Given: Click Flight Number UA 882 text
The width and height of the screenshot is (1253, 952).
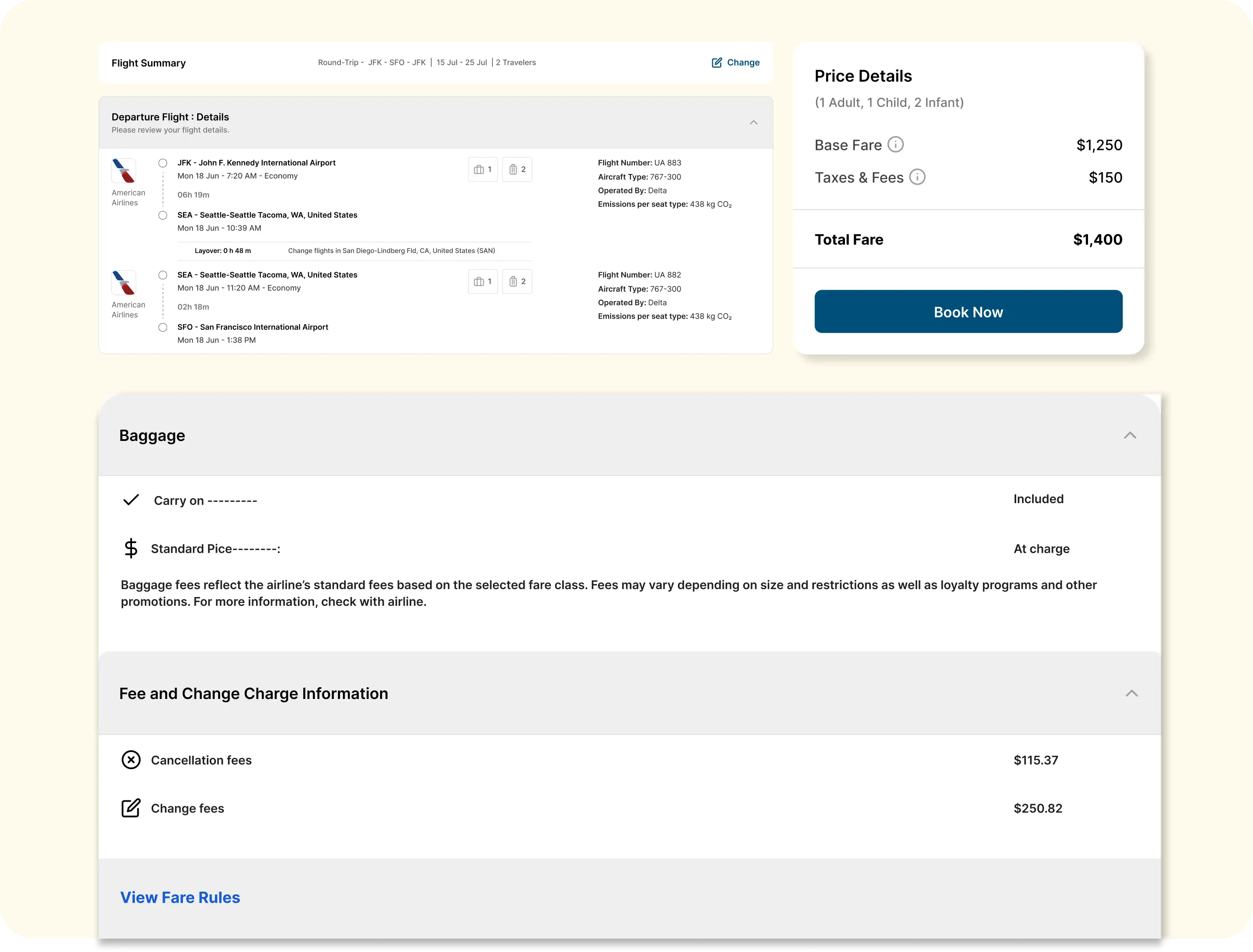Looking at the screenshot, I should point(639,275).
